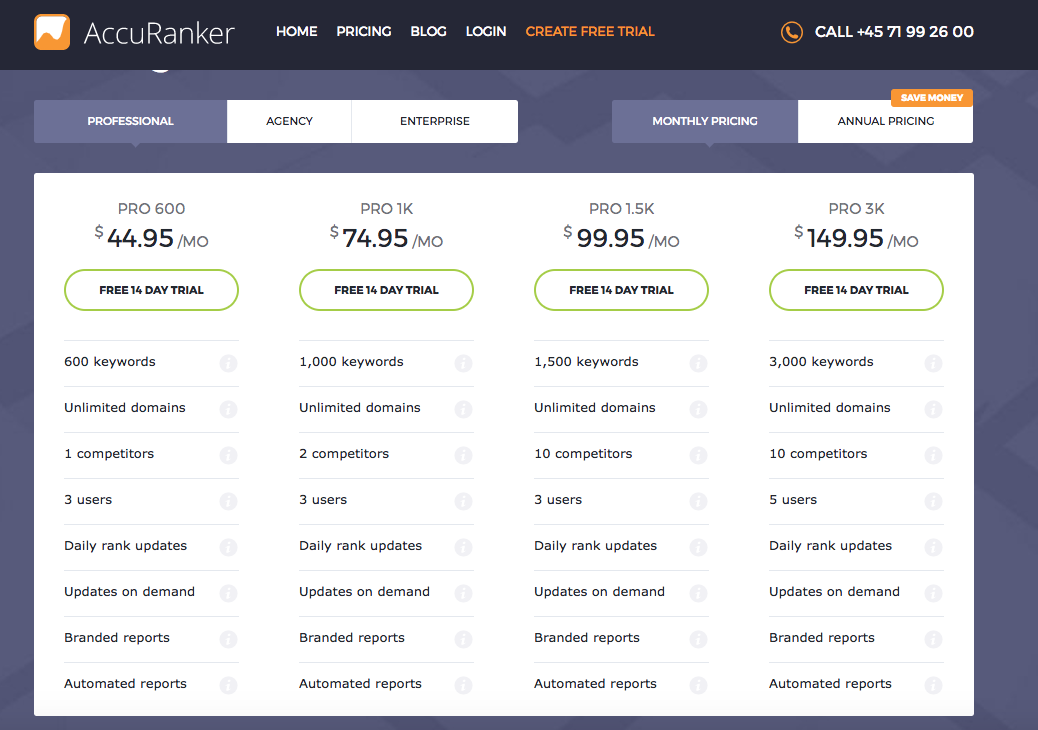1038x730 pixels.
Task: Start free 14 day trial for Pro 600
Action: [x=151, y=290]
